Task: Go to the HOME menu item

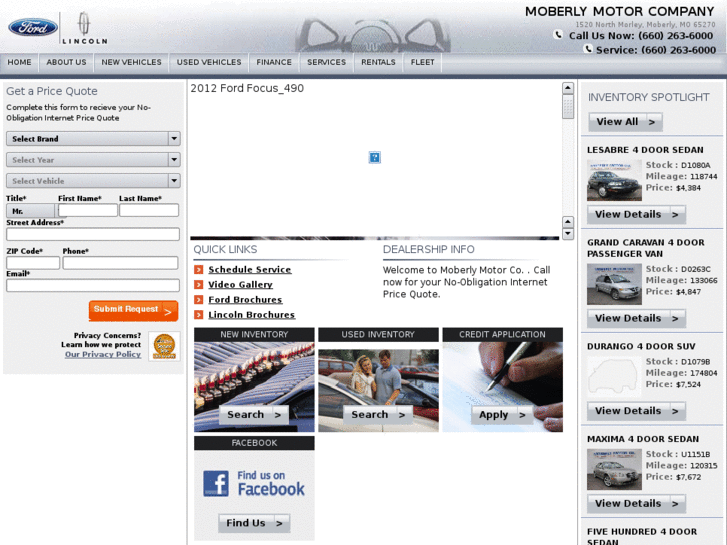Action: (19, 62)
